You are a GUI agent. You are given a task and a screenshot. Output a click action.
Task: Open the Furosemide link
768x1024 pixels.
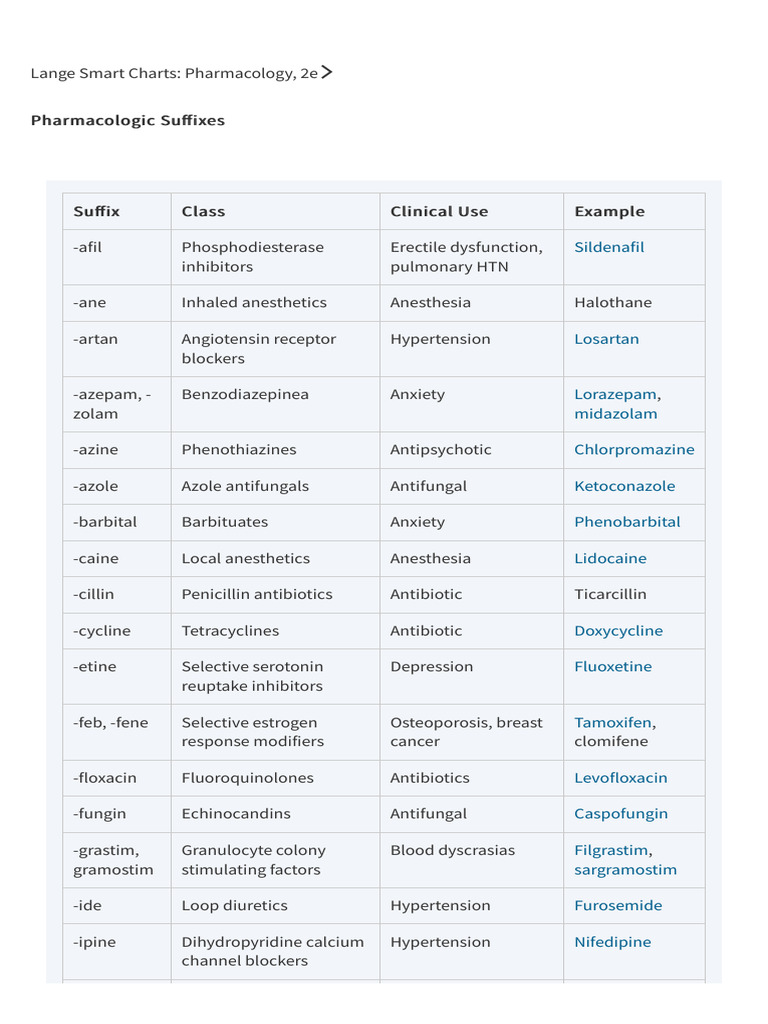tap(618, 906)
